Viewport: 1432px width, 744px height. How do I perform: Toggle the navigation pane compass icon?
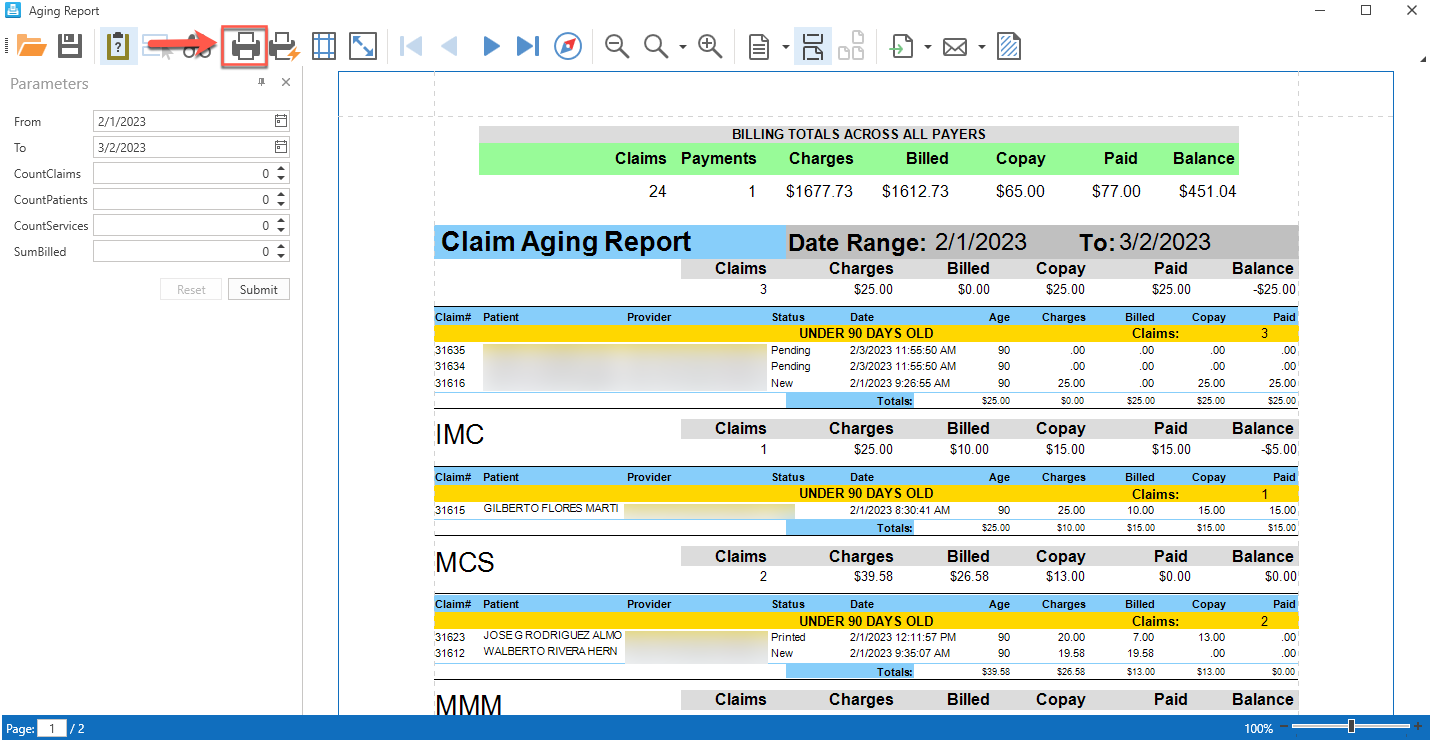coord(568,46)
